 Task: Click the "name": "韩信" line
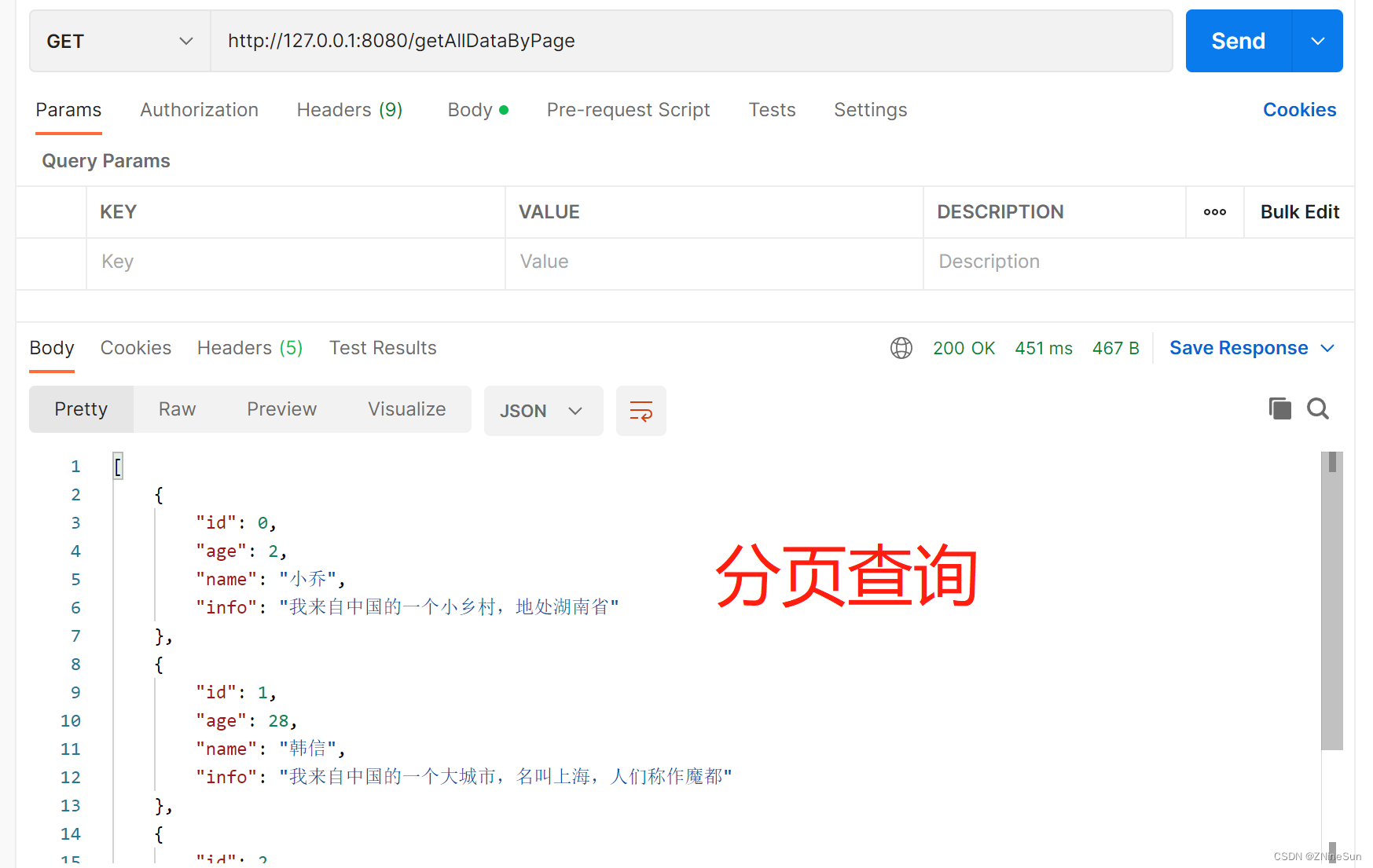pos(271,749)
